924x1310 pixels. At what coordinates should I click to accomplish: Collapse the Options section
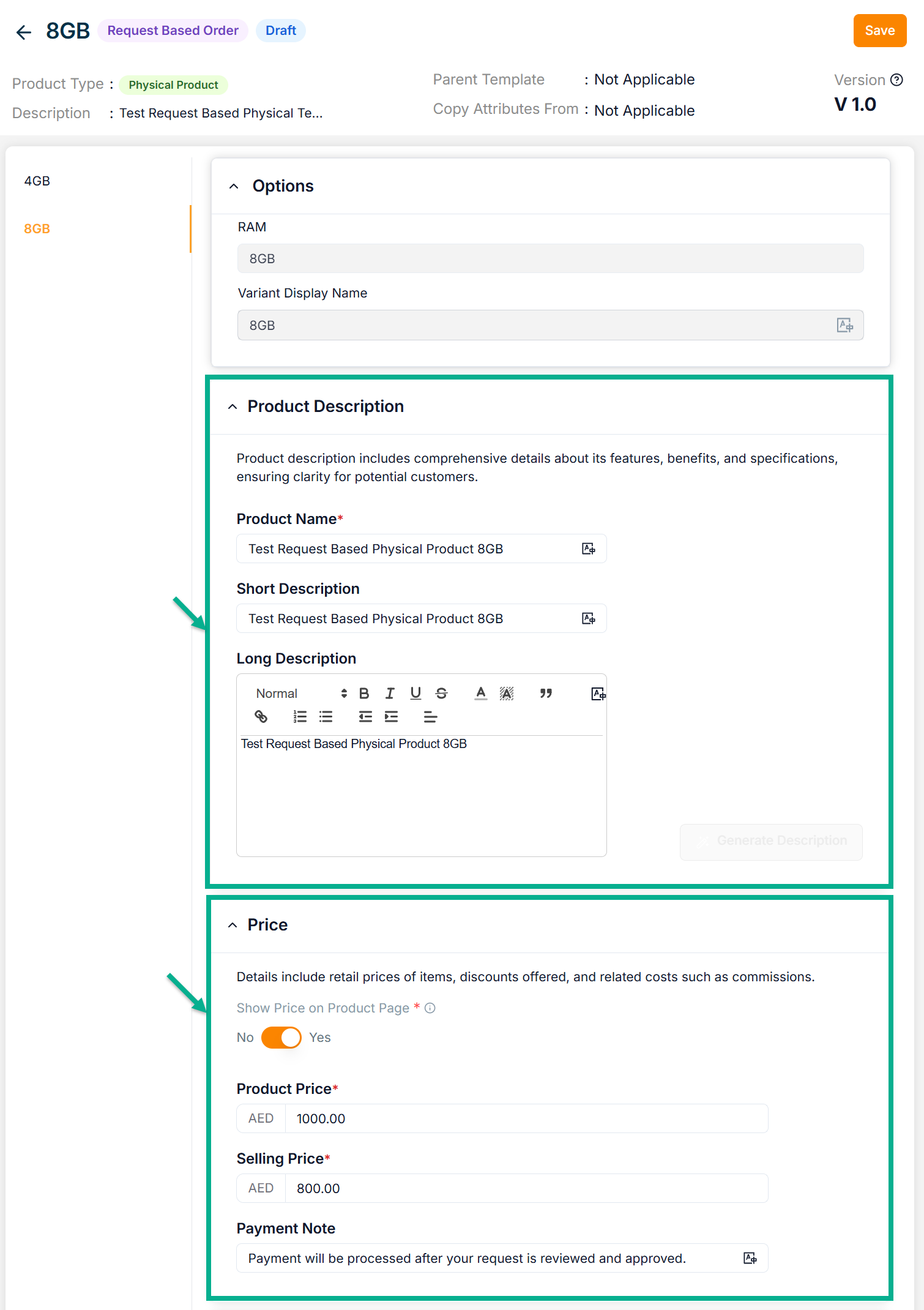pos(234,186)
